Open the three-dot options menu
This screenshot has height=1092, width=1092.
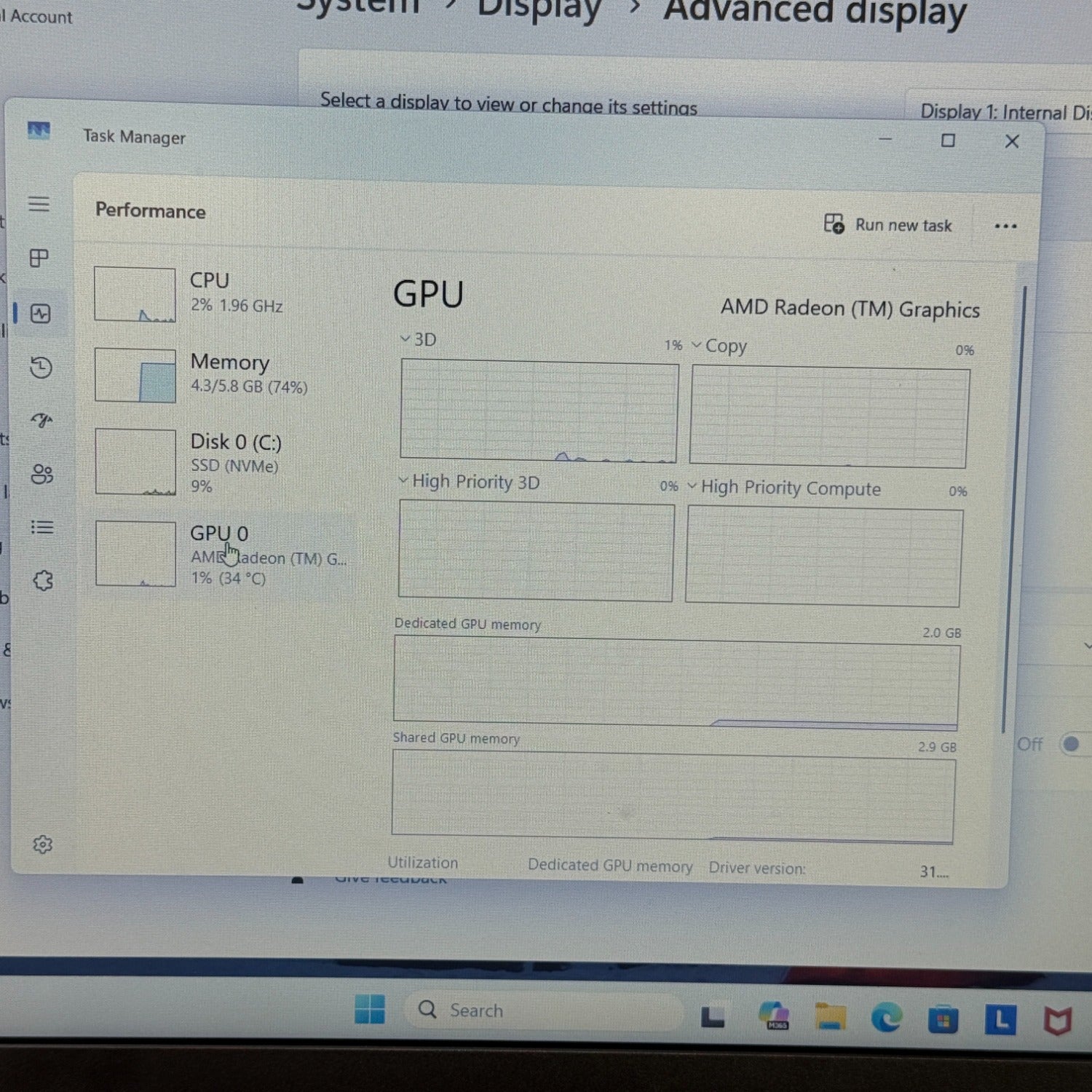coord(1005,226)
